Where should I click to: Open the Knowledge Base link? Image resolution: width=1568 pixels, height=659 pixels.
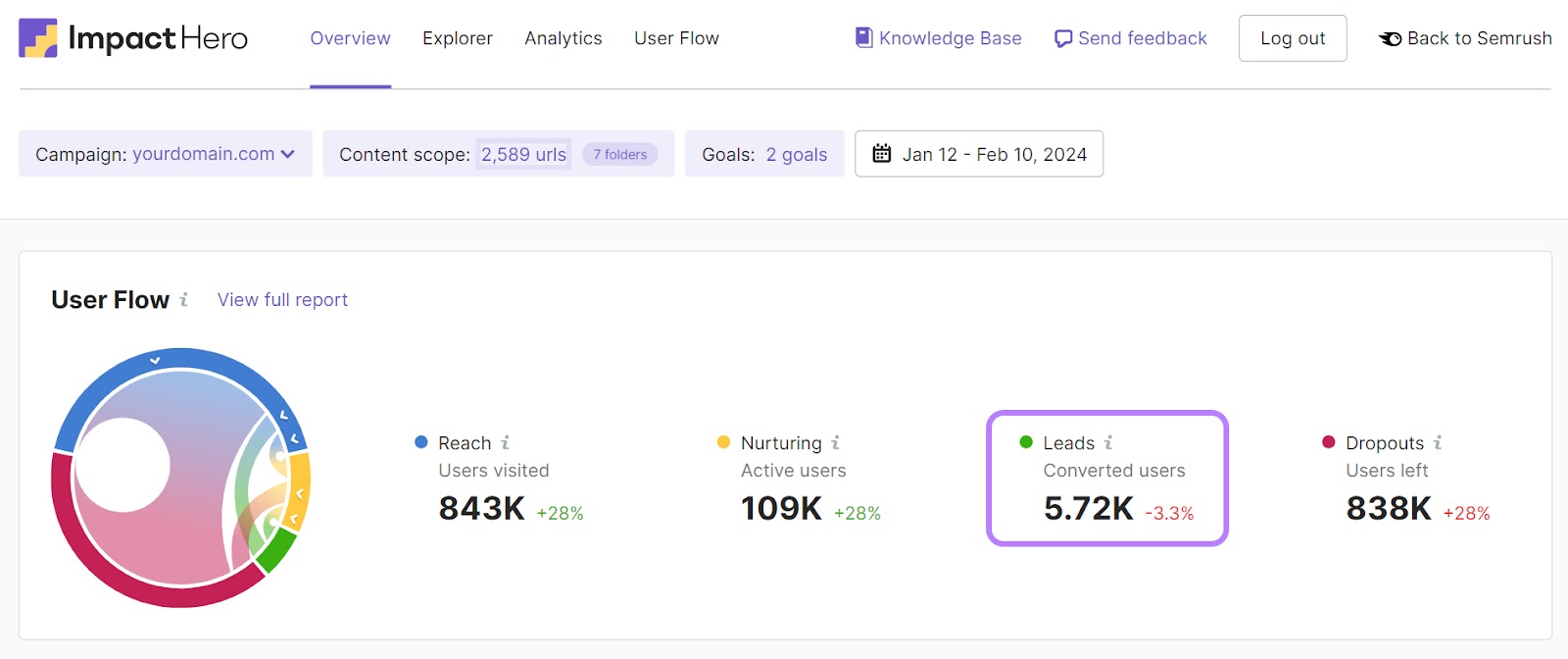[939, 38]
